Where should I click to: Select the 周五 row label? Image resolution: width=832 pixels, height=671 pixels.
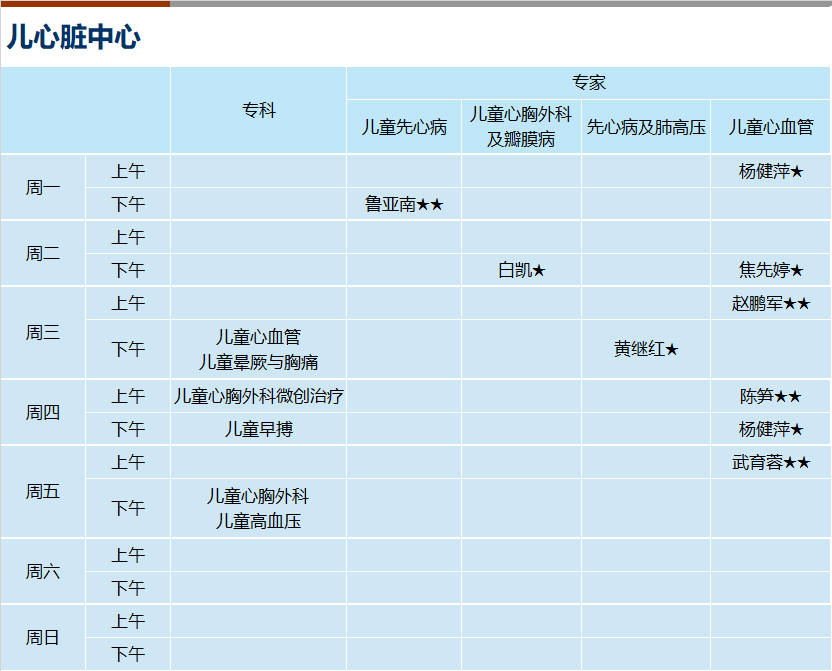click(x=42, y=492)
